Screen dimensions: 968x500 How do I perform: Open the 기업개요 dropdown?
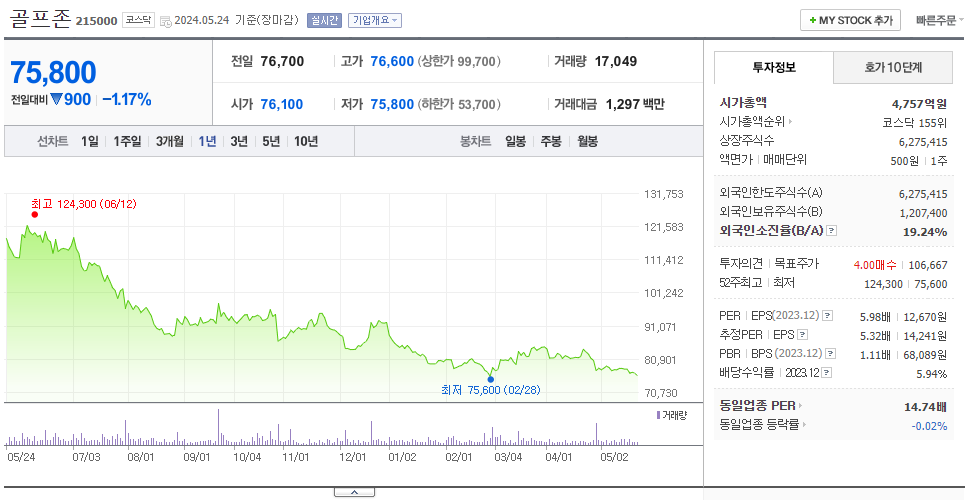point(375,20)
